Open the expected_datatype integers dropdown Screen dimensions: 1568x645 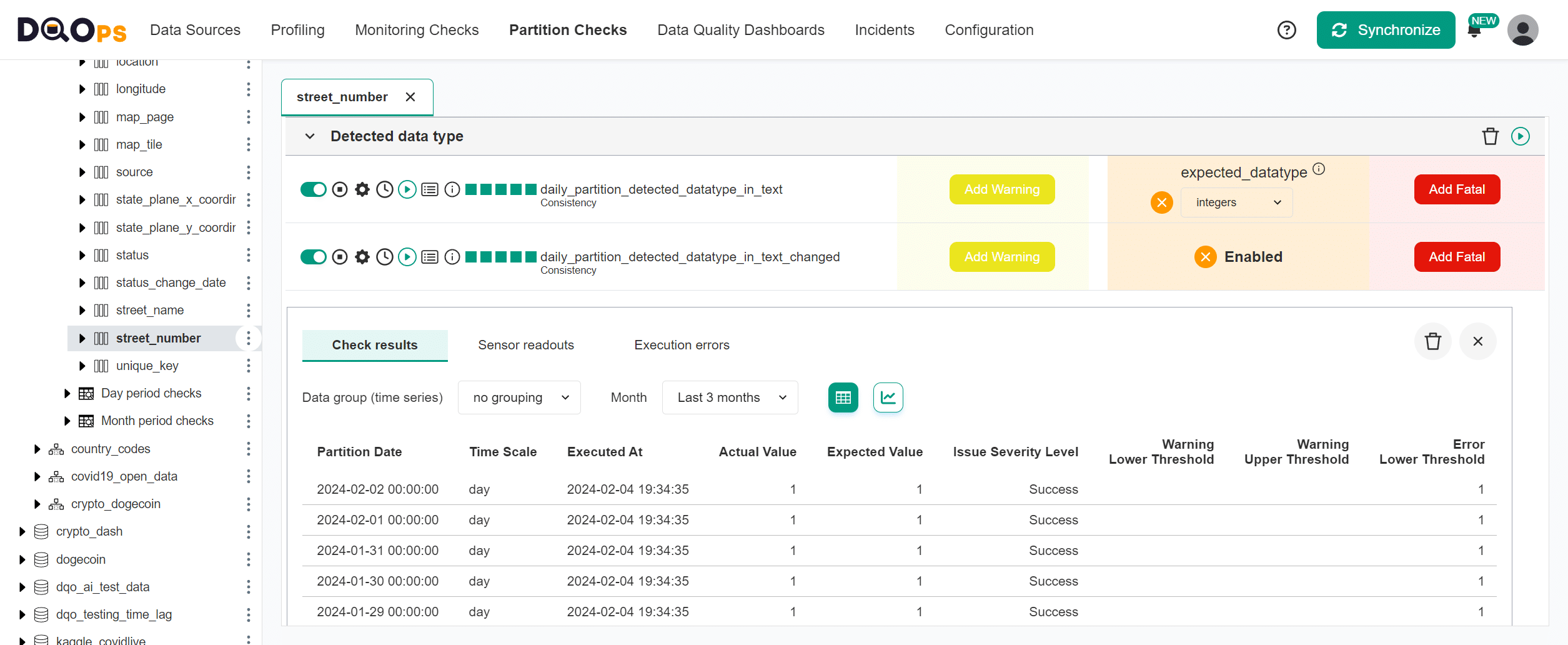click(x=1236, y=202)
